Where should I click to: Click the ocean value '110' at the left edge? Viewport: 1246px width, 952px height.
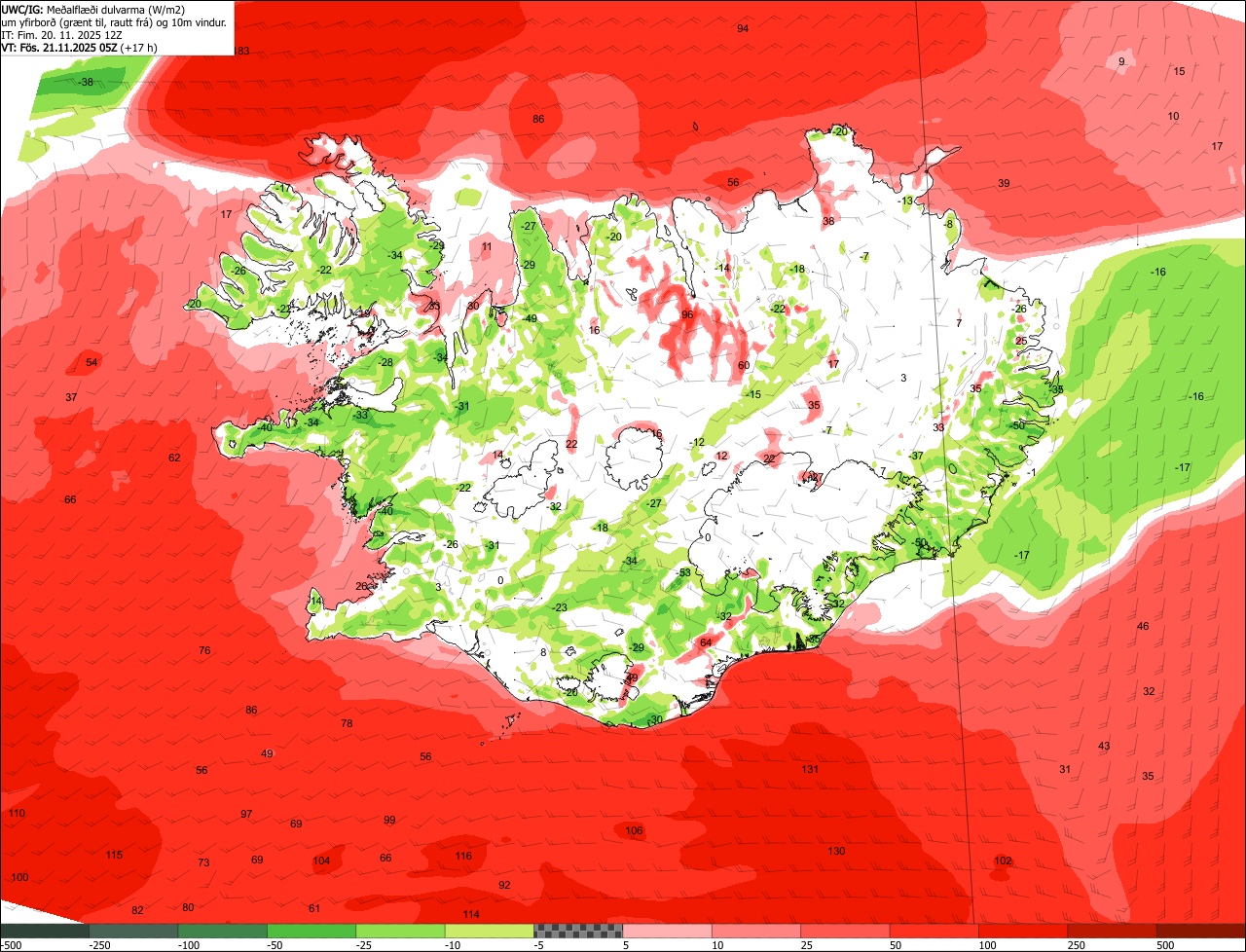[x=17, y=813]
